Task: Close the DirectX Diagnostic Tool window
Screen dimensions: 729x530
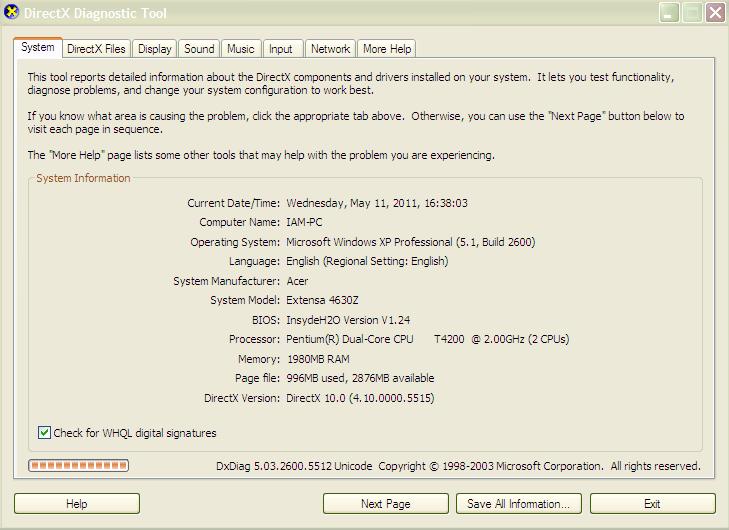Action: tap(716, 13)
